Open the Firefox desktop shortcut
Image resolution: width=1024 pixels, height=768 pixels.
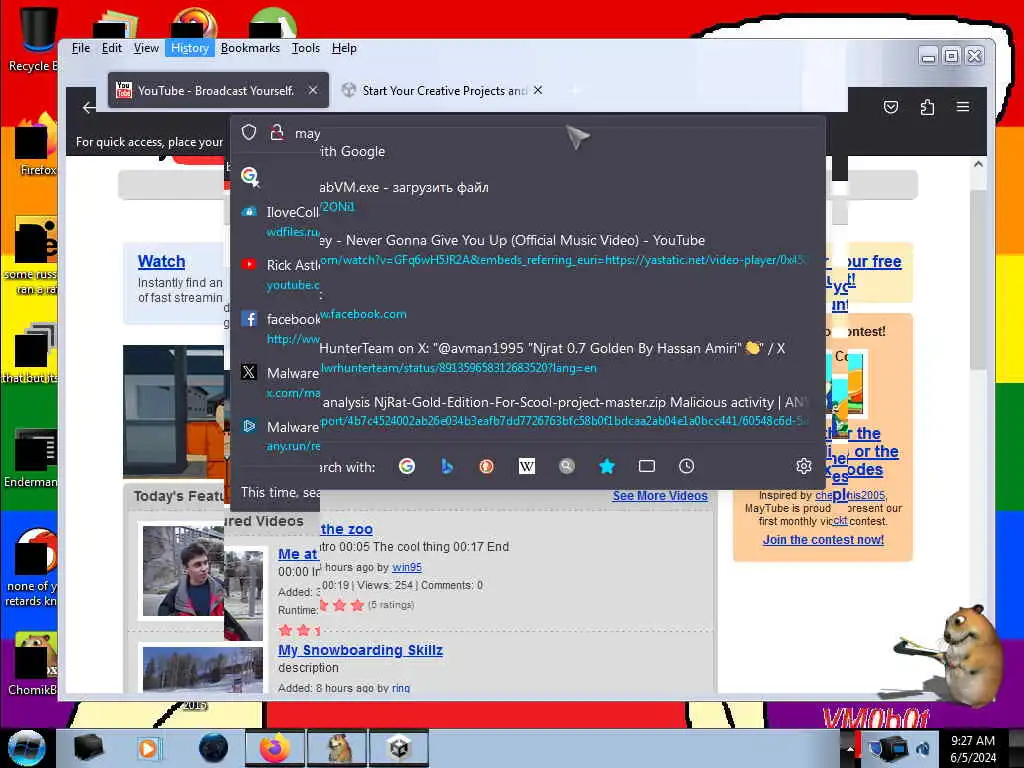pyautogui.click(x=35, y=145)
